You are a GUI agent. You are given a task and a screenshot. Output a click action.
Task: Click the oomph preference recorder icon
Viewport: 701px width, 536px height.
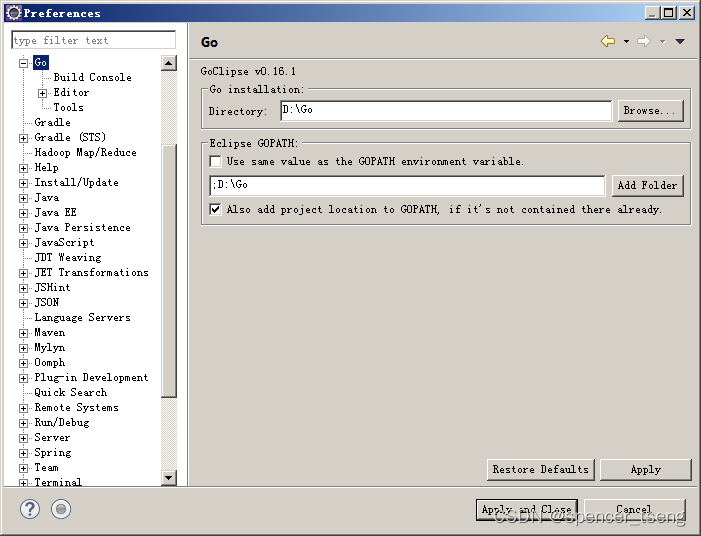click(x=61, y=509)
